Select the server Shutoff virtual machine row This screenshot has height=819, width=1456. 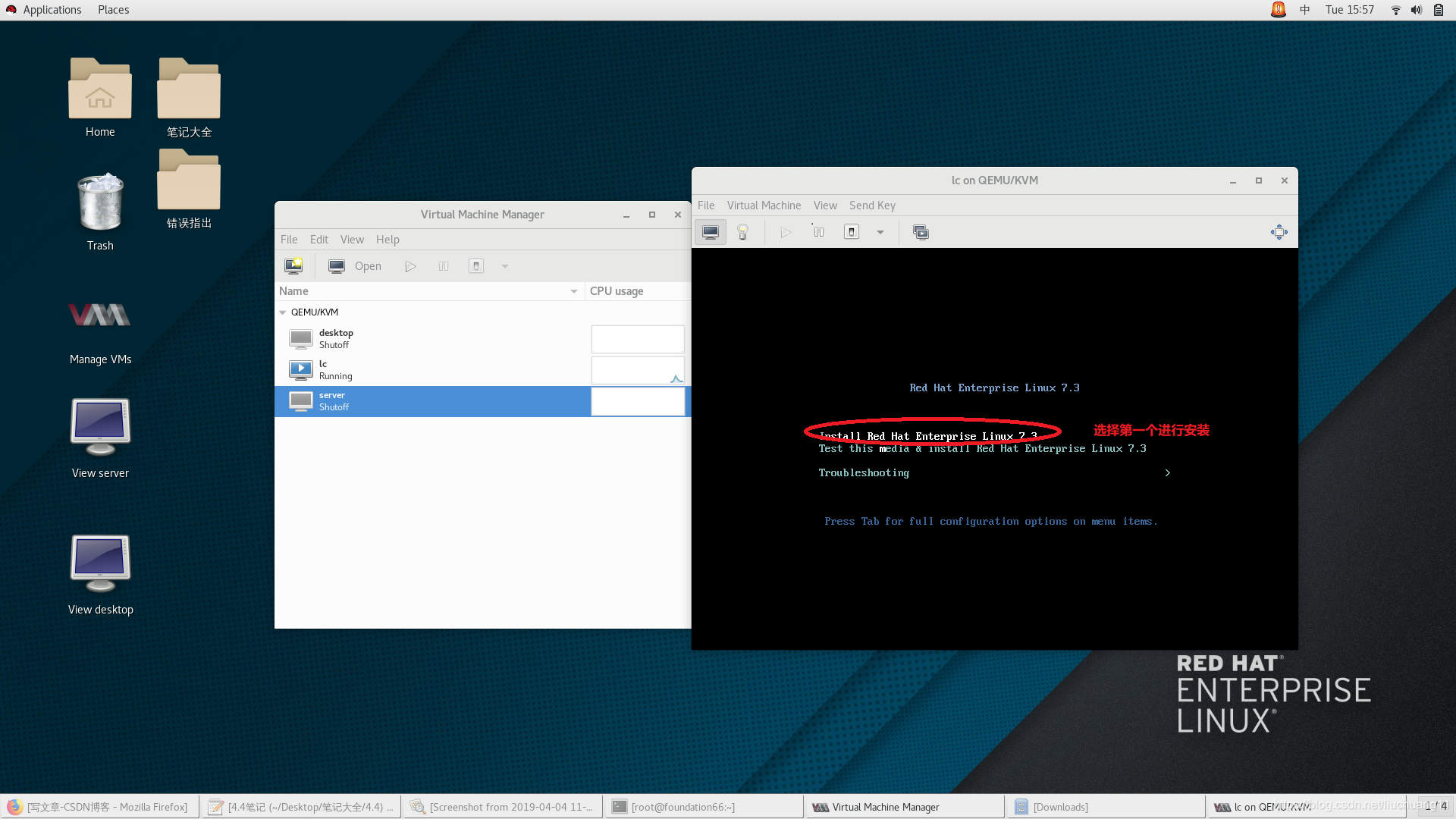click(x=482, y=401)
